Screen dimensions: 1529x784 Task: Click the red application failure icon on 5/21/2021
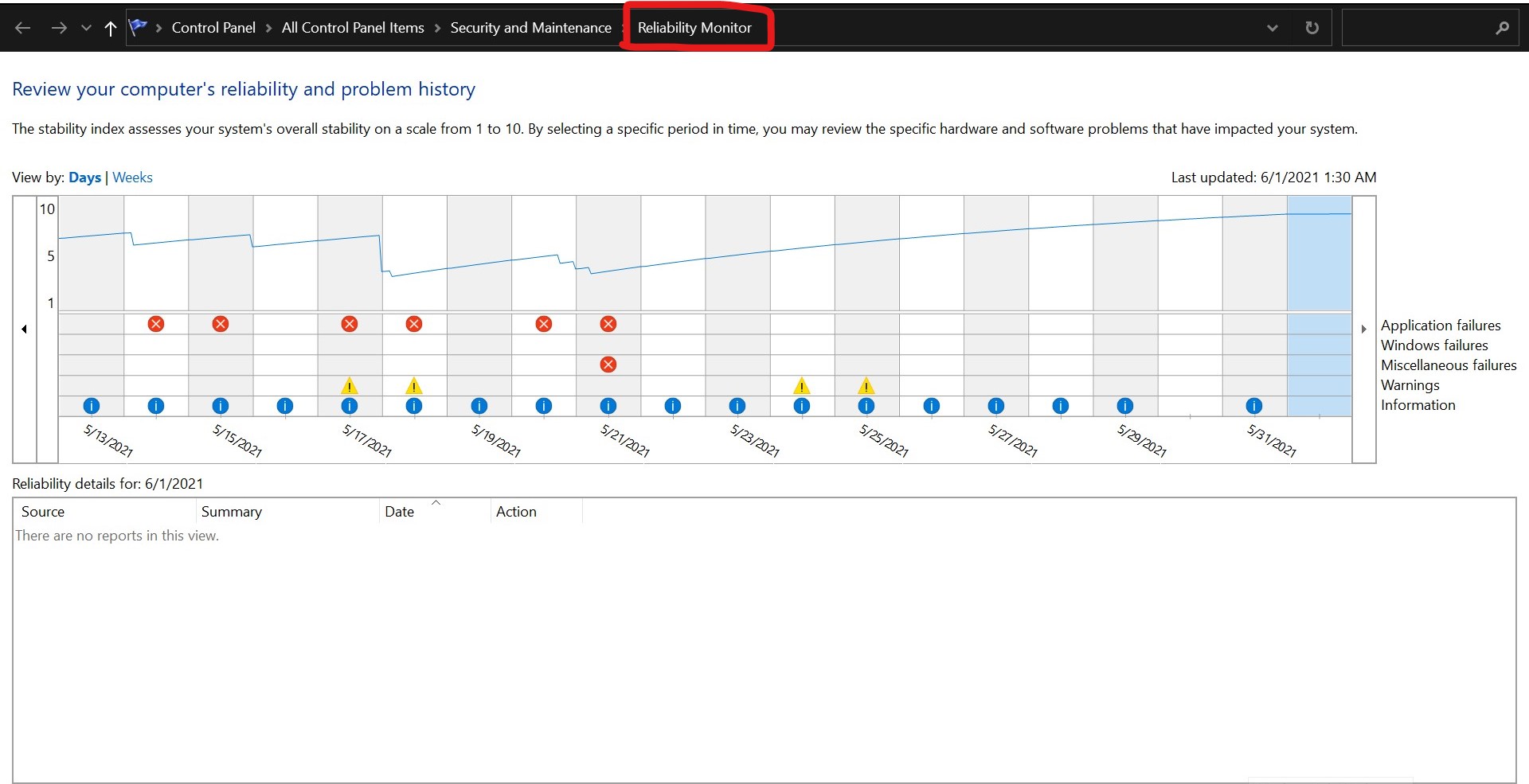point(608,324)
